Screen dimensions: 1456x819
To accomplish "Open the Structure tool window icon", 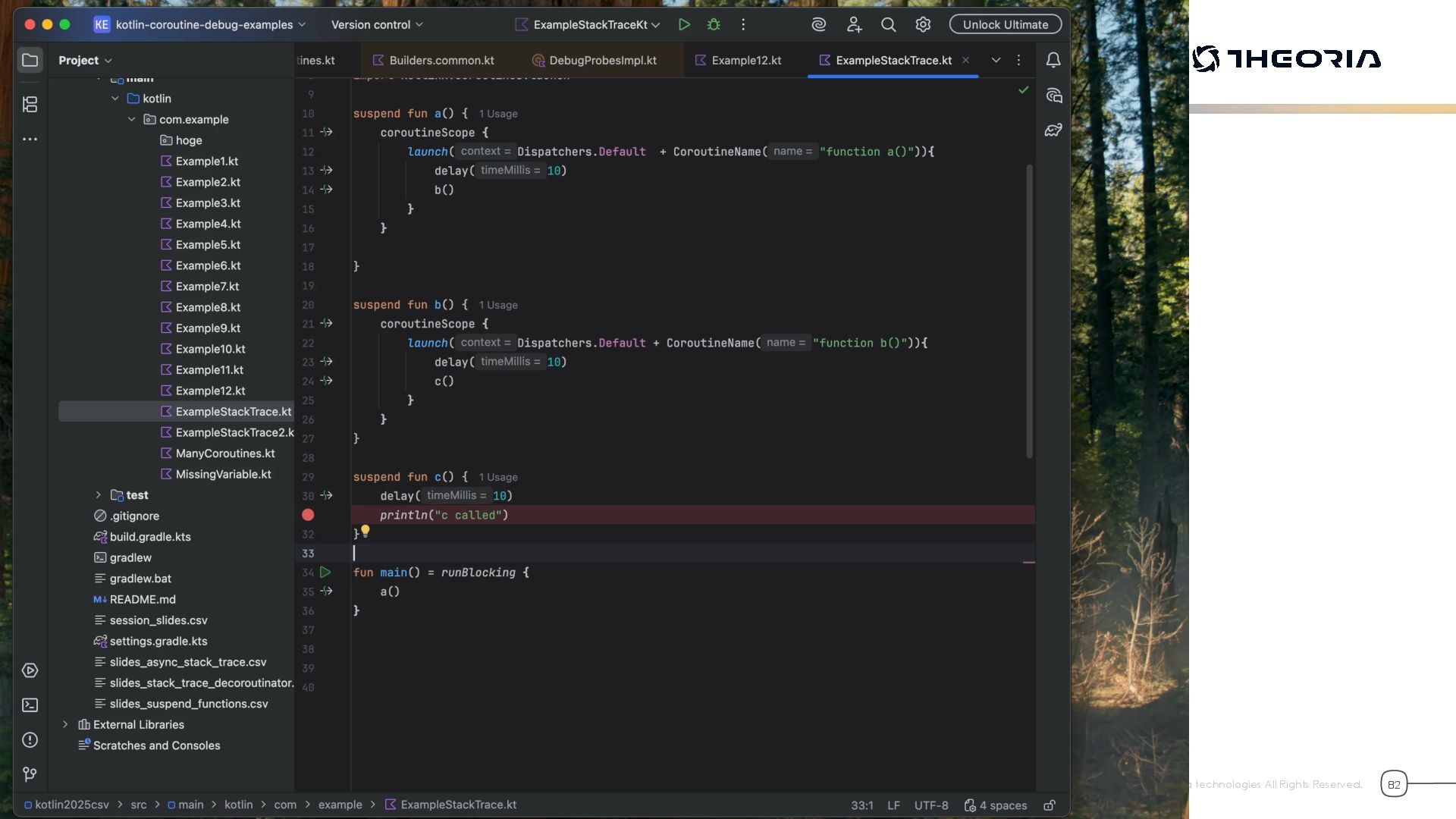I will click(30, 104).
